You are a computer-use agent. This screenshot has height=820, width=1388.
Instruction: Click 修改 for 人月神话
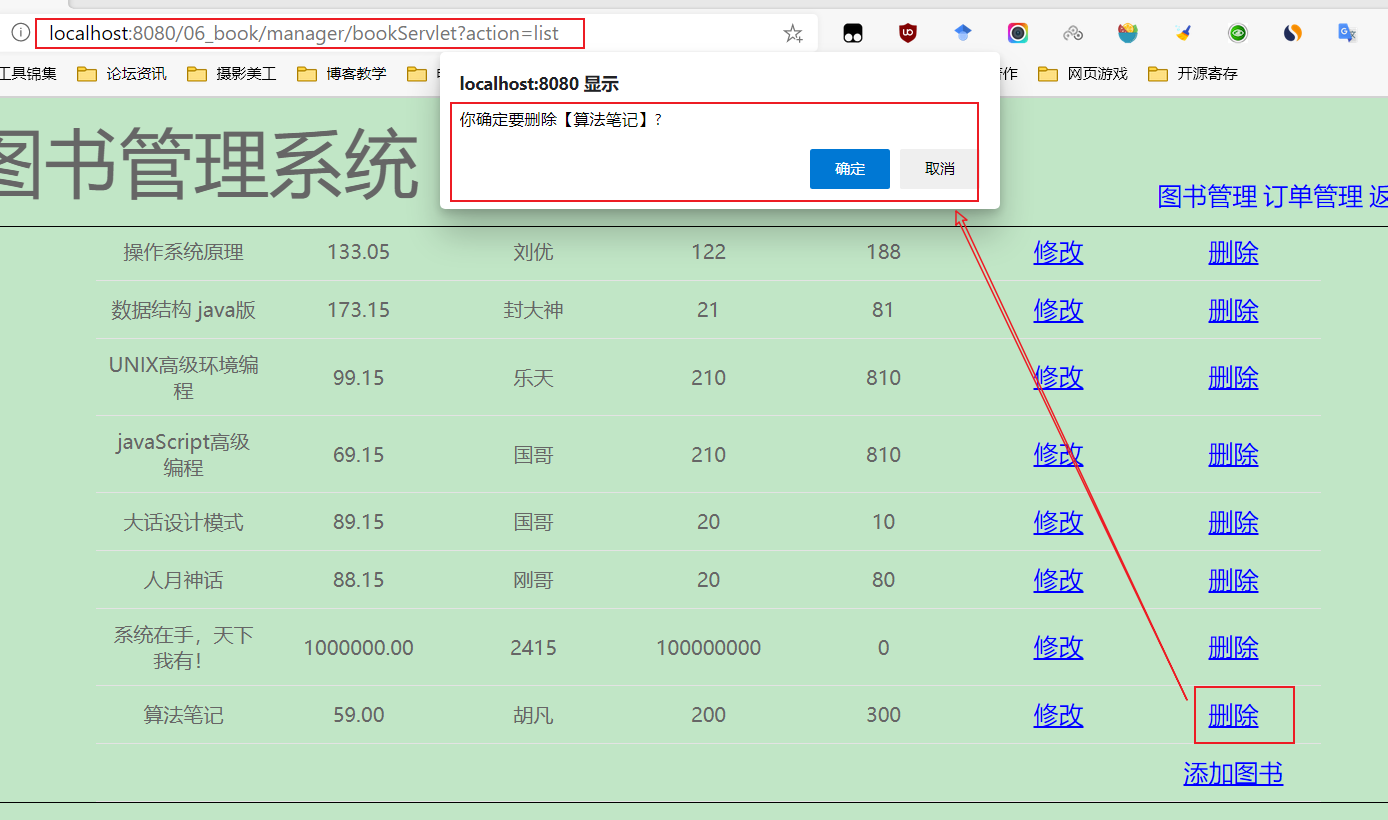click(1058, 580)
